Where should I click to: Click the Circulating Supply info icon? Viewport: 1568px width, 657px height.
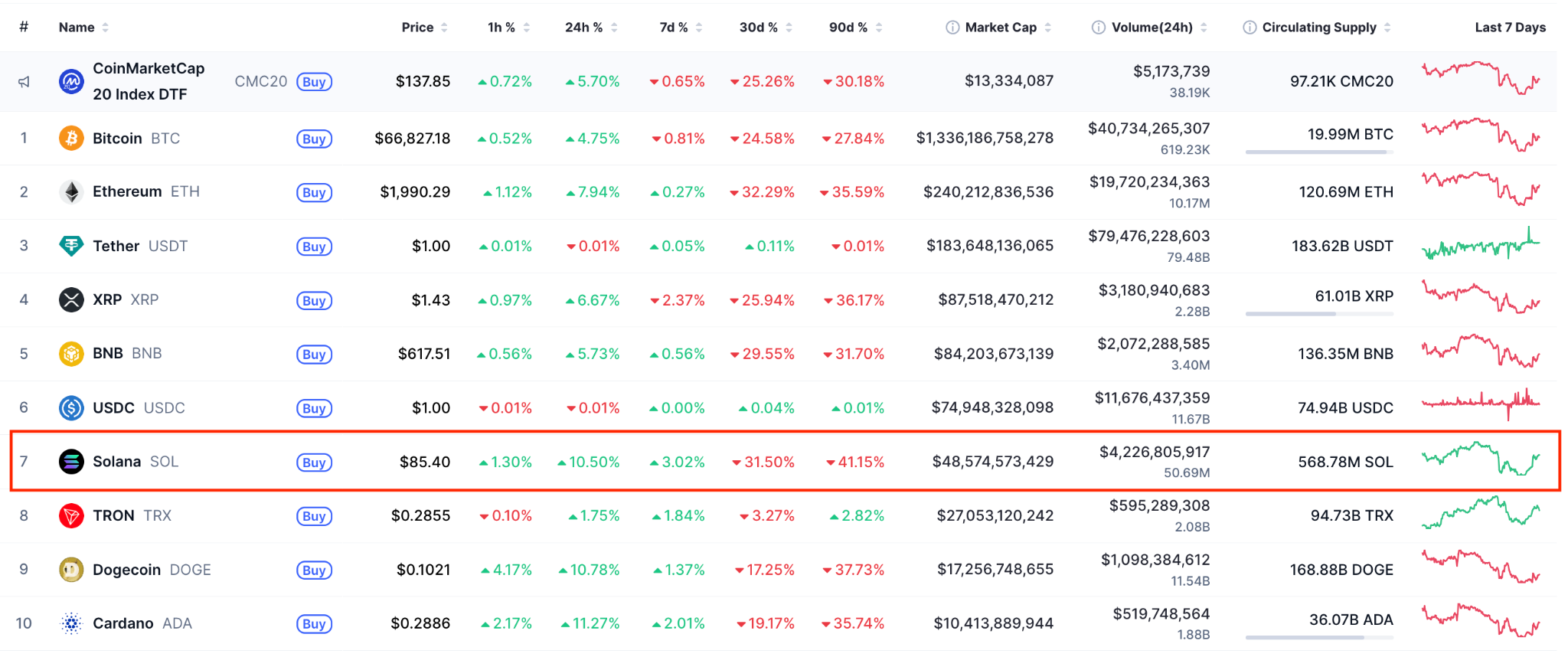coord(1249,28)
